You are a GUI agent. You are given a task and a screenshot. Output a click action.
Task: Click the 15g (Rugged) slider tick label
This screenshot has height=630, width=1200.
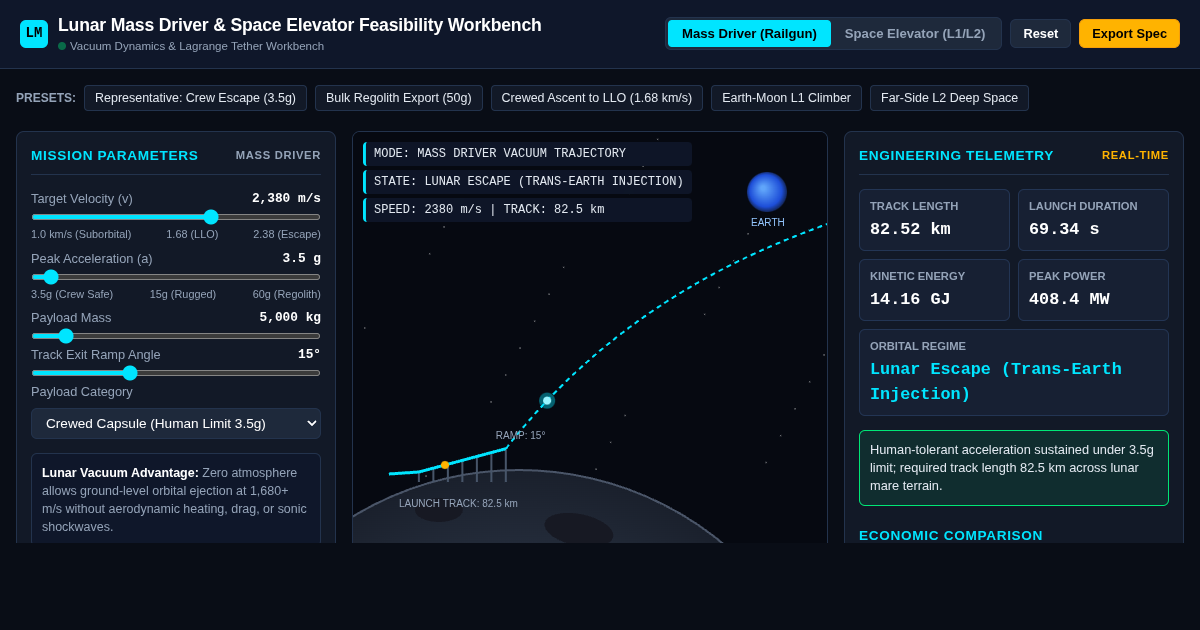click(x=183, y=294)
